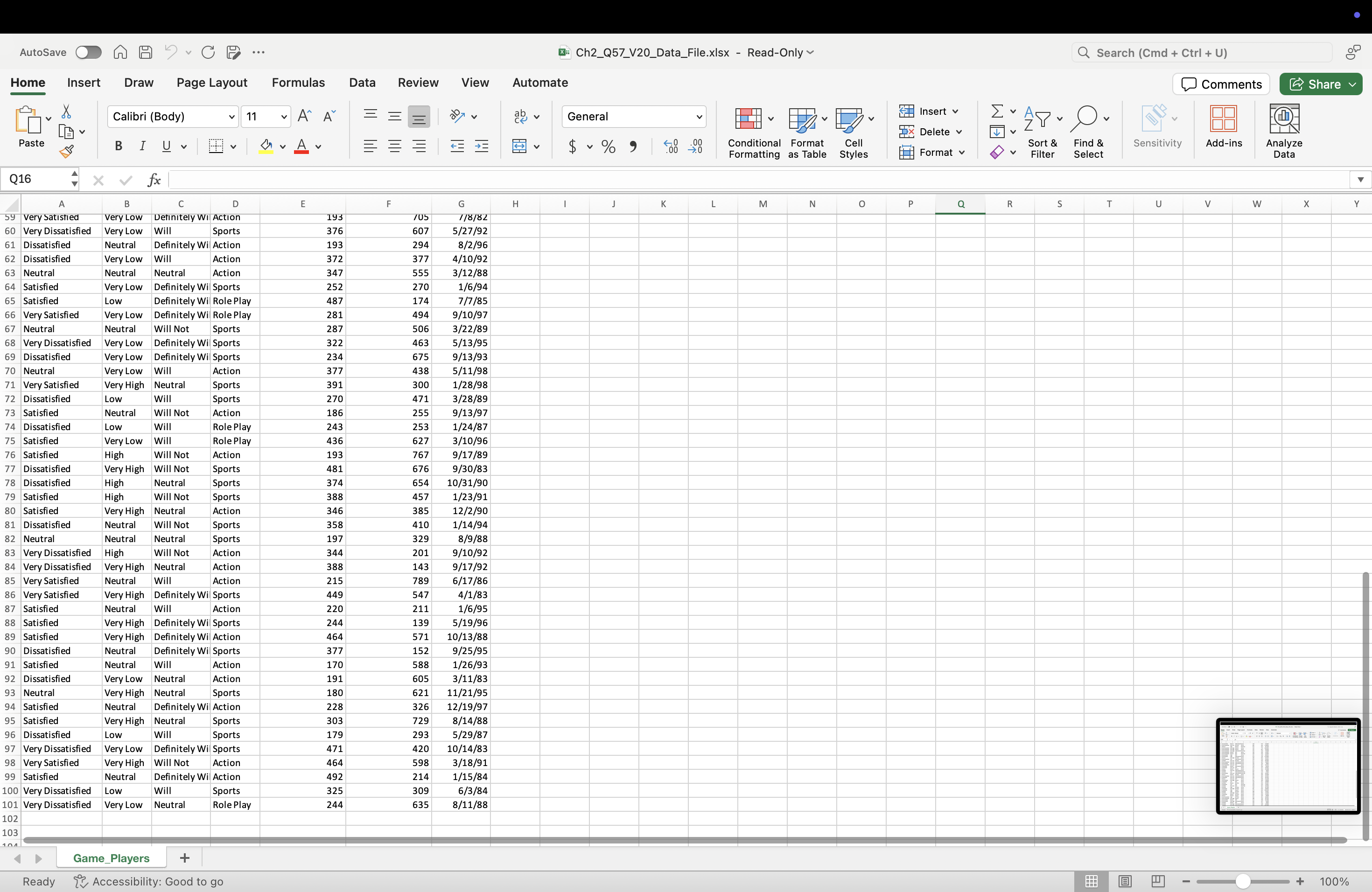The width and height of the screenshot is (1372, 892).
Task: Open the Formulas ribbon tab
Action: [x=298, y=83]
